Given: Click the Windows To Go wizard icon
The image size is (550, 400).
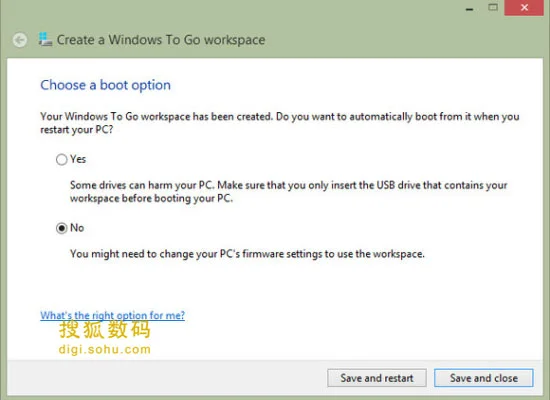Looking at the screenshot, I should pyautogui.click(x=45, y=39).
